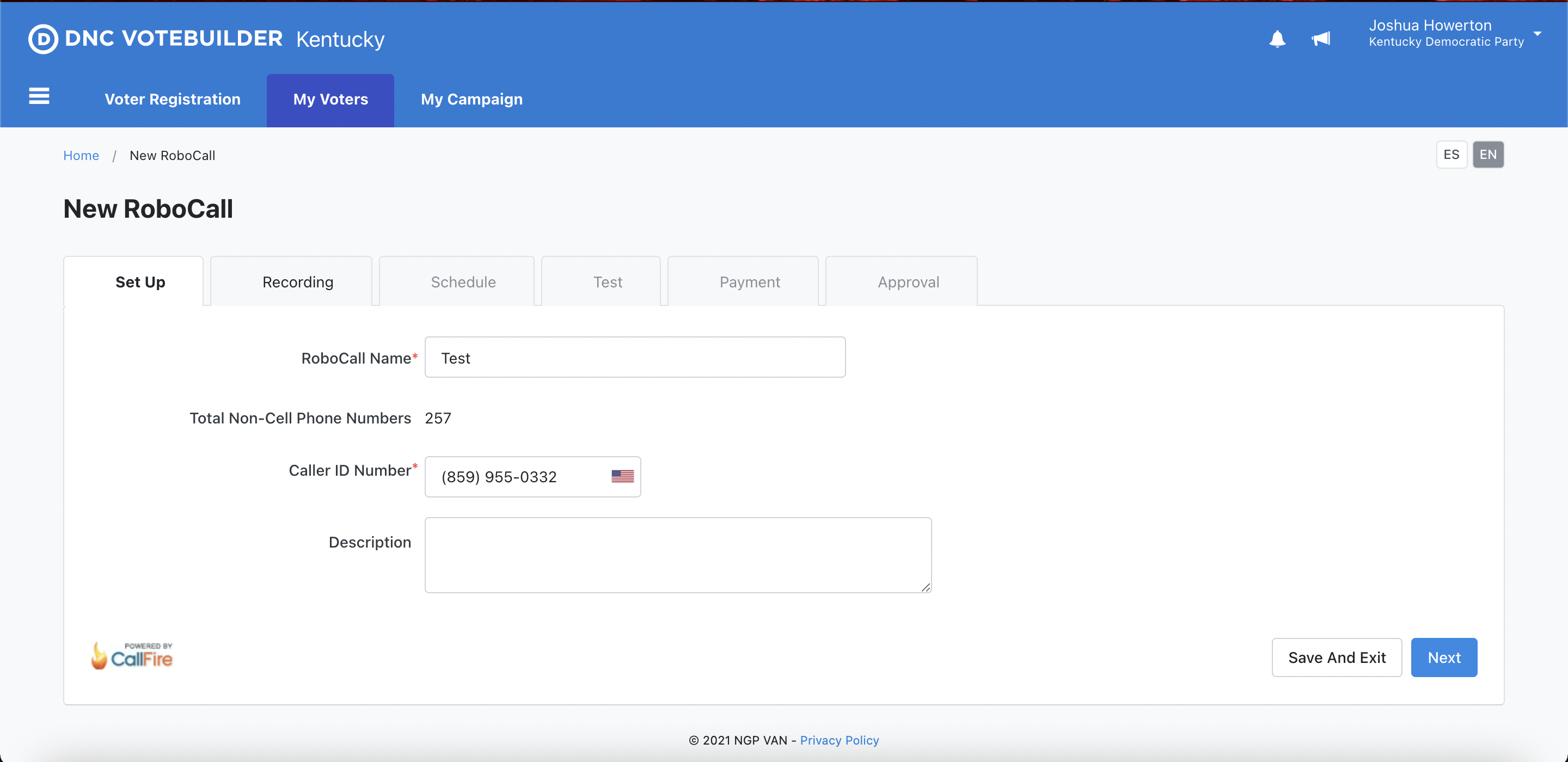Open the My Campaign menu

[471, 99]
